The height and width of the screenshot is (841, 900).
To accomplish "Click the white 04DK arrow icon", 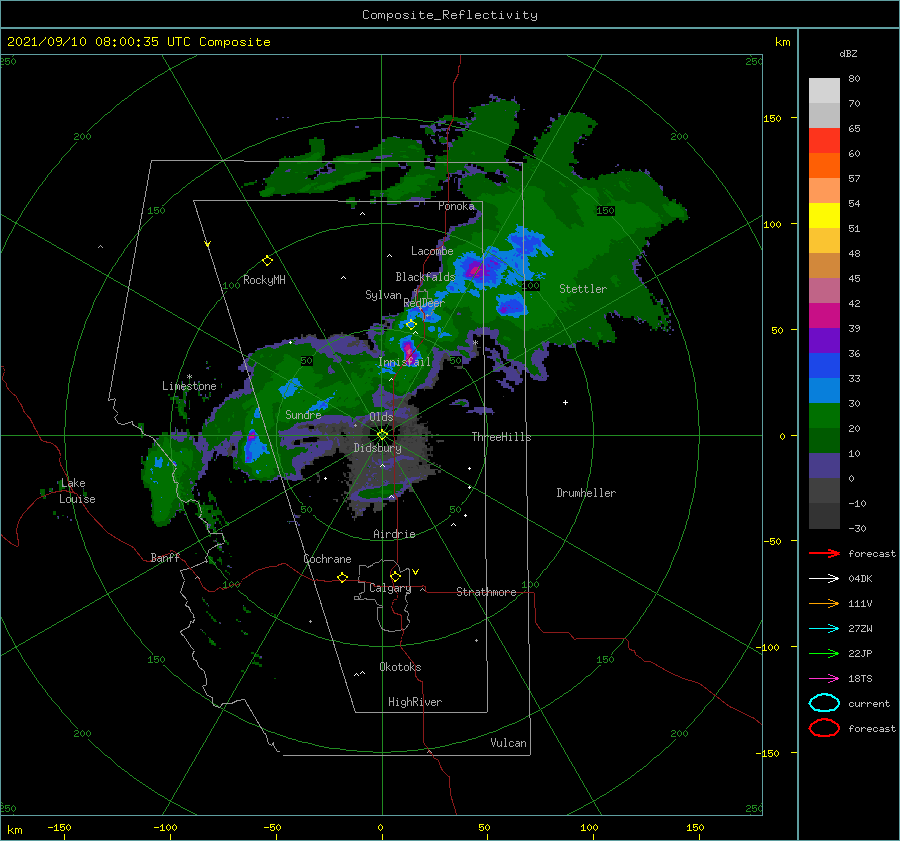I will 824,578.
